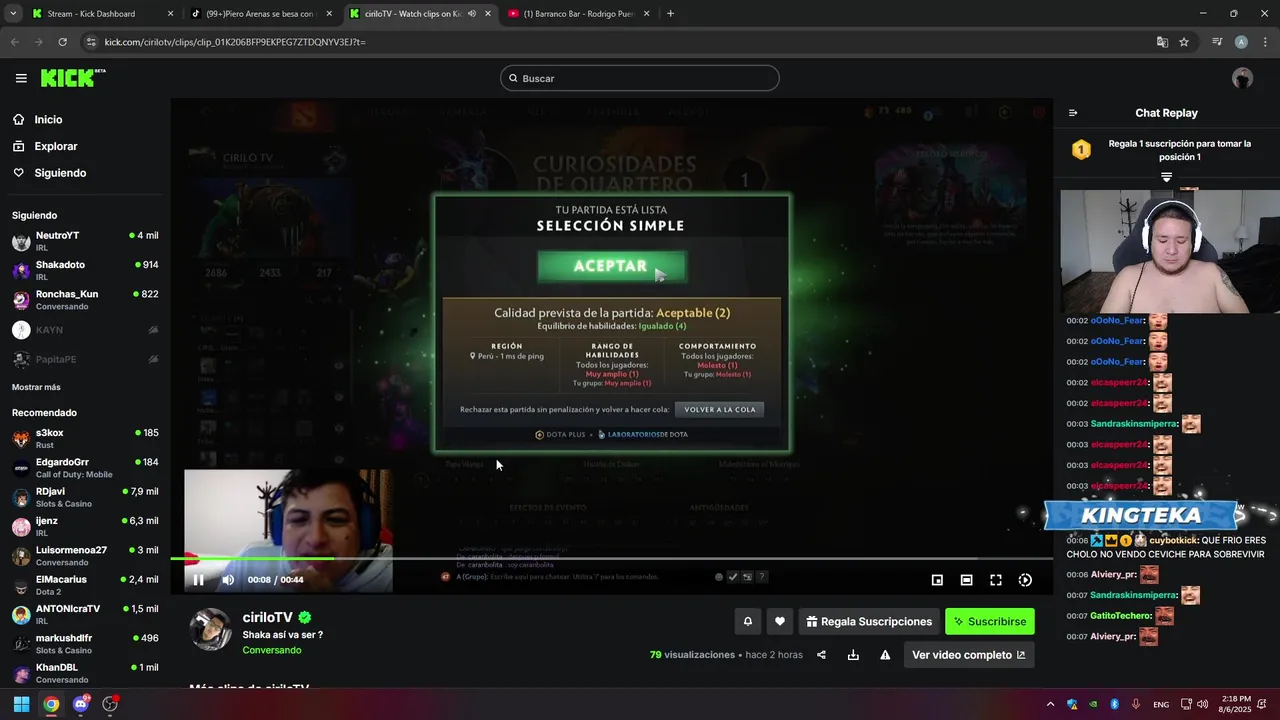Viewport: 1280px width, 720px height.
Task: Open NeutroYT channel
Action: tap(85, 241)
